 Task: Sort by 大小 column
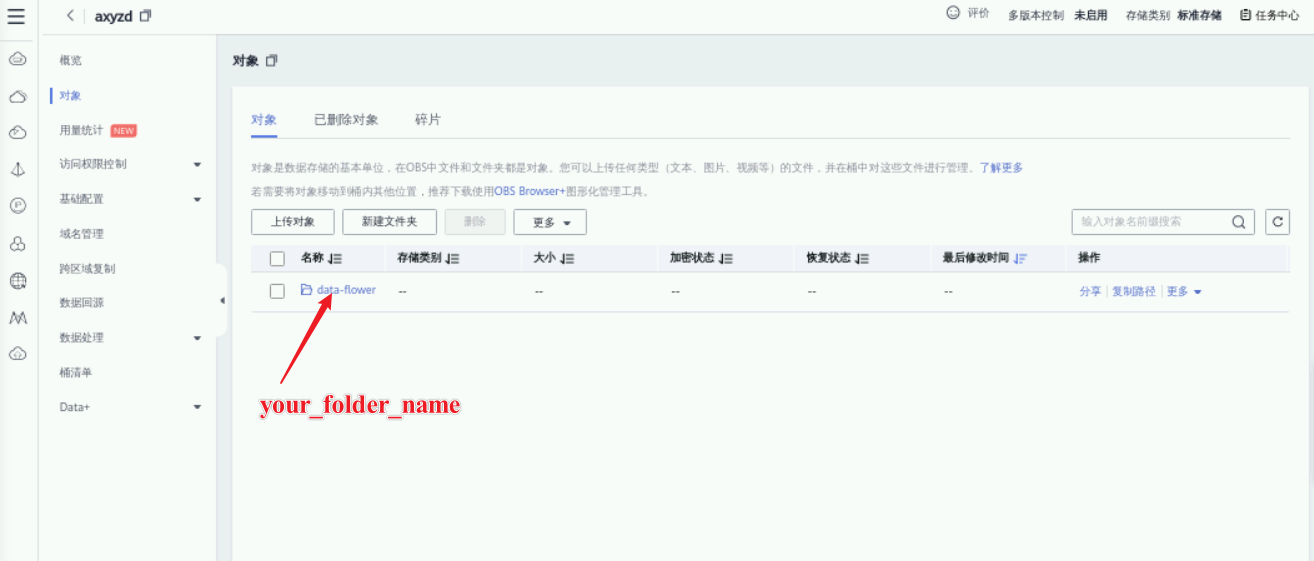(x=567, y=258)
